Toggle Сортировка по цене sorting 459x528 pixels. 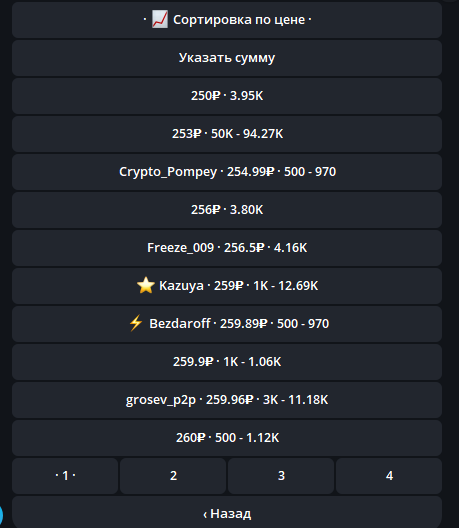(227, 20)
